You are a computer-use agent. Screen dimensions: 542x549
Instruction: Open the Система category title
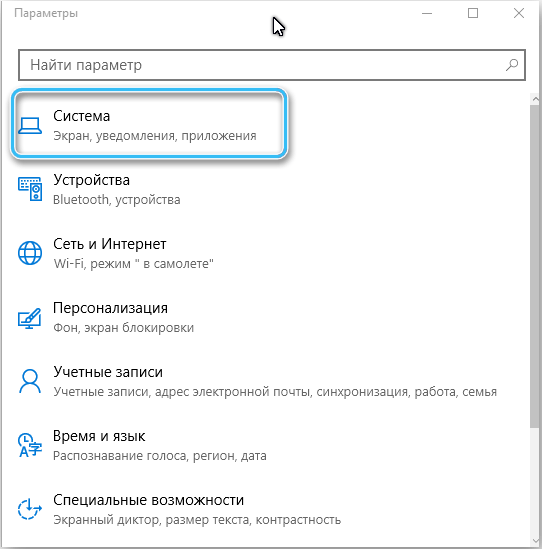pos(82,116)
